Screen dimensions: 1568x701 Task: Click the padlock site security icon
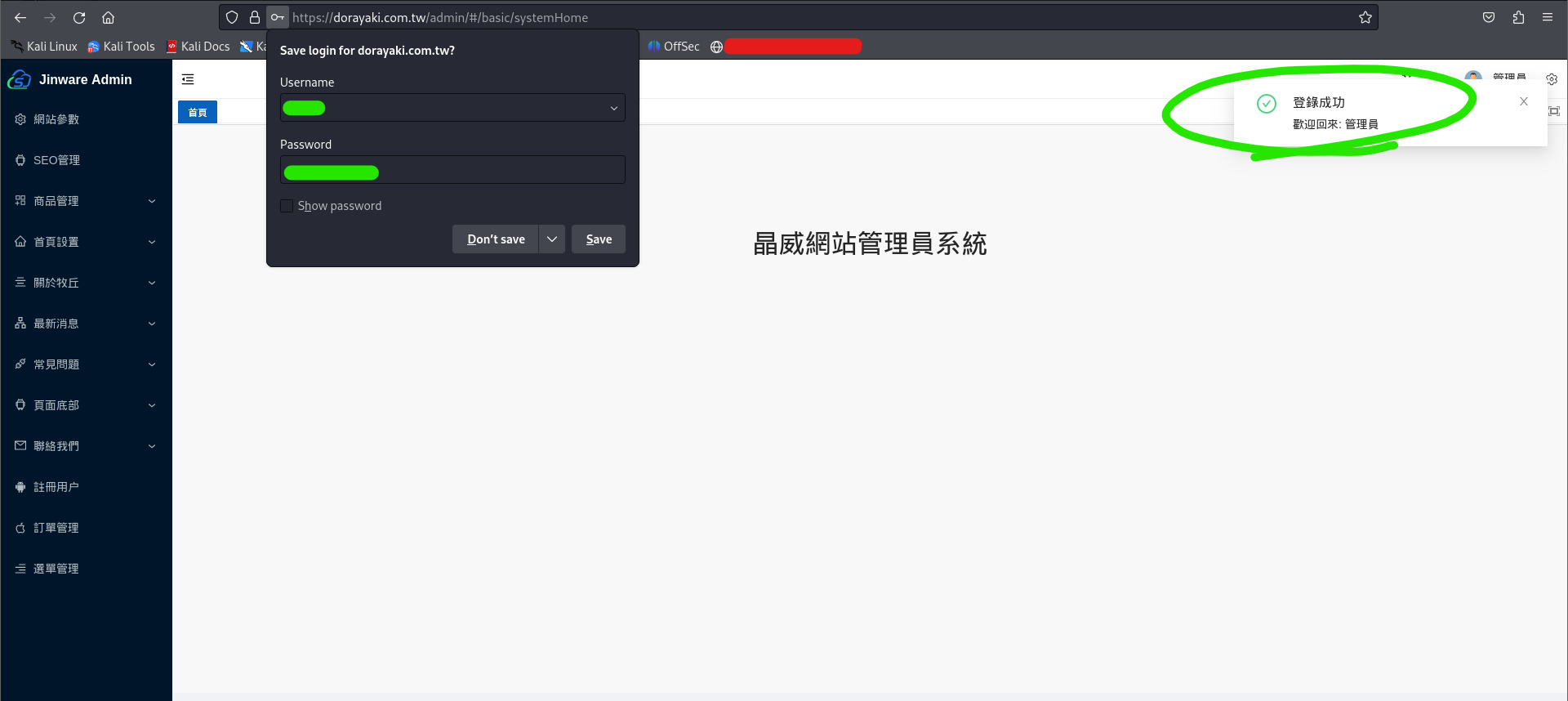(255, 17)
